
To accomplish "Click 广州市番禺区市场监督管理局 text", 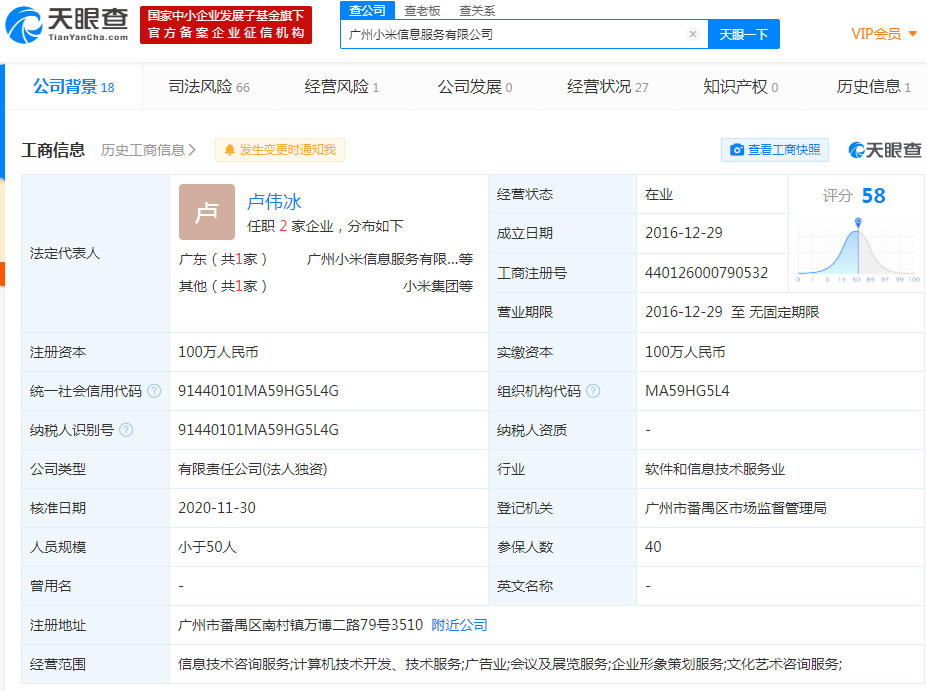I will (735, 508).
